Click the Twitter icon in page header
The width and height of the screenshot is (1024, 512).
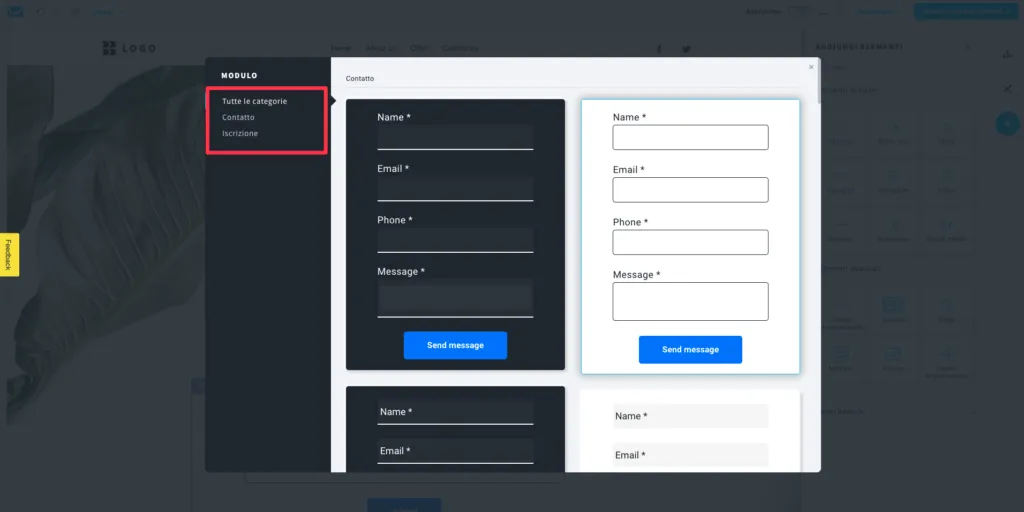[x=686, y=49]
